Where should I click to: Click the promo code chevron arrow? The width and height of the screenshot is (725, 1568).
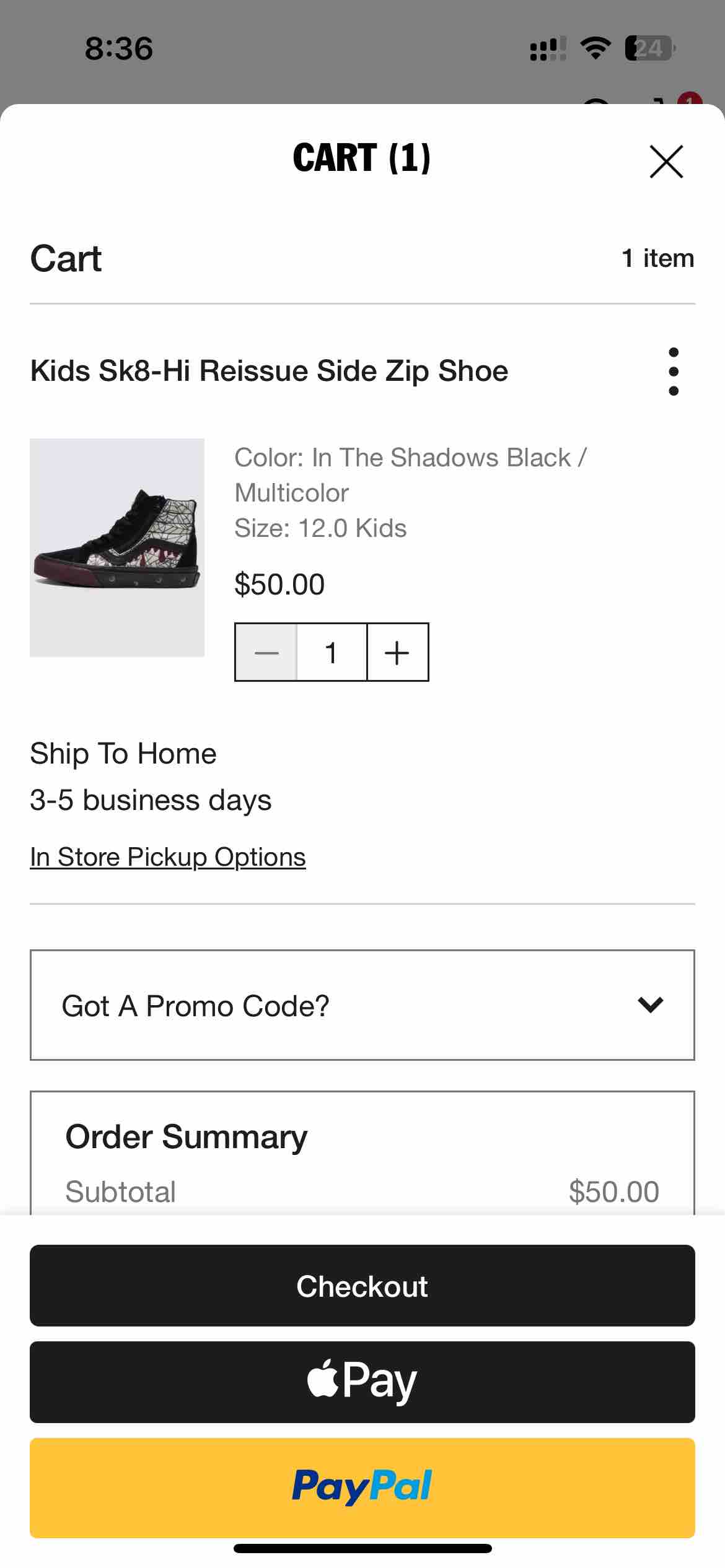[650, 1004]
